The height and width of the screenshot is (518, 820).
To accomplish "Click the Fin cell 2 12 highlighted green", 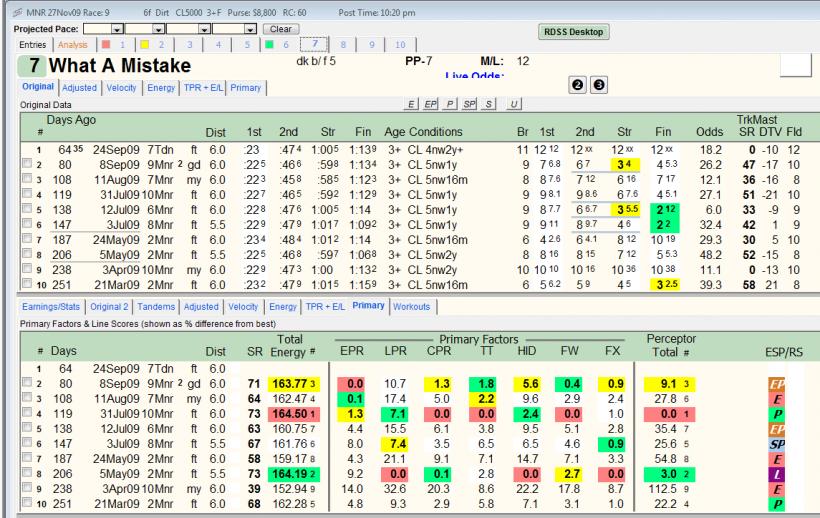I will pyautogui.click(x=667, y=210).
